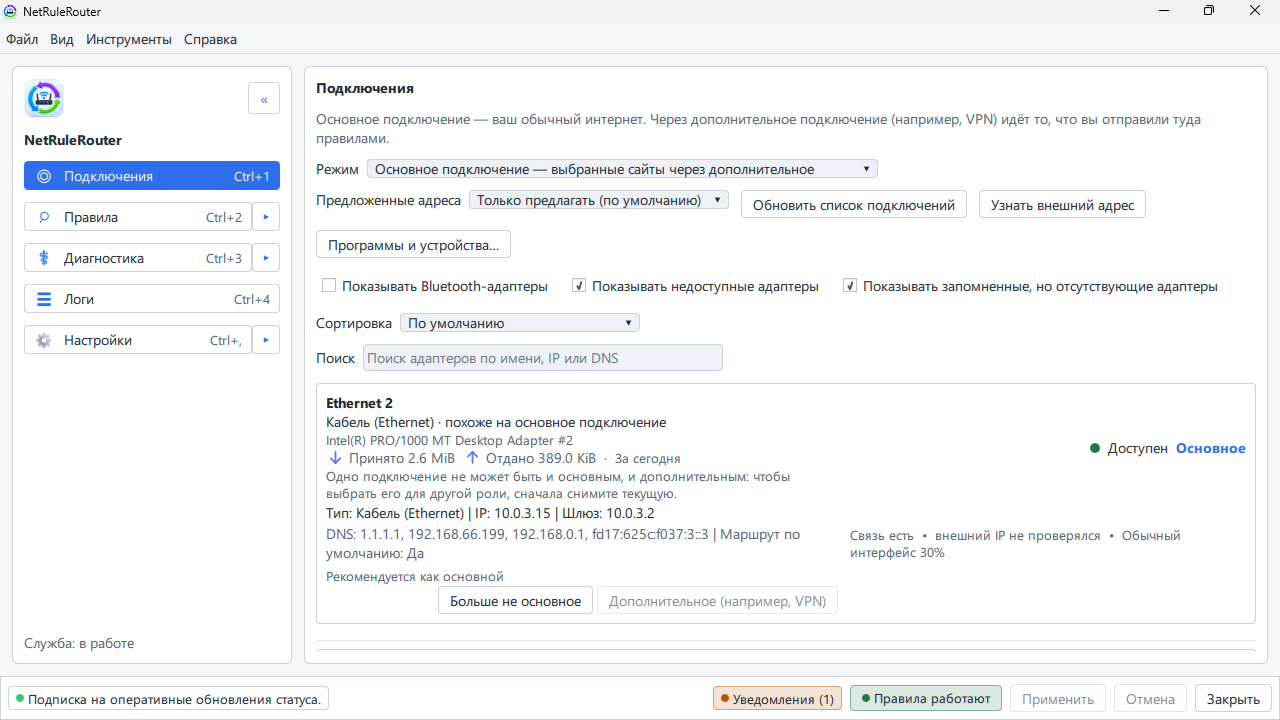
Task: Expand the arrow next to Правила
Action: pos(266,217)
